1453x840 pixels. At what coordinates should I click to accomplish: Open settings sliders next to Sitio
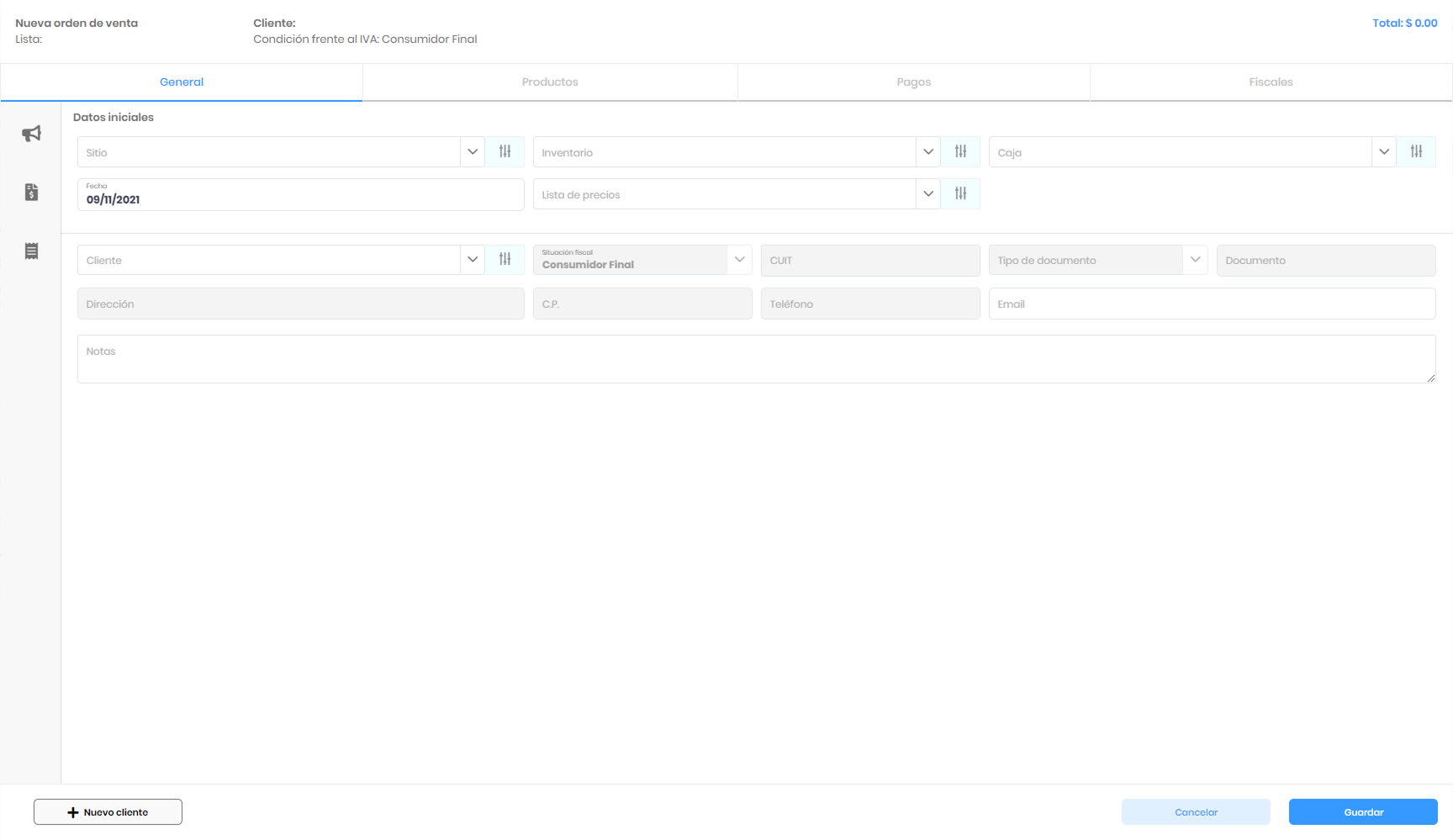[505, 151]
